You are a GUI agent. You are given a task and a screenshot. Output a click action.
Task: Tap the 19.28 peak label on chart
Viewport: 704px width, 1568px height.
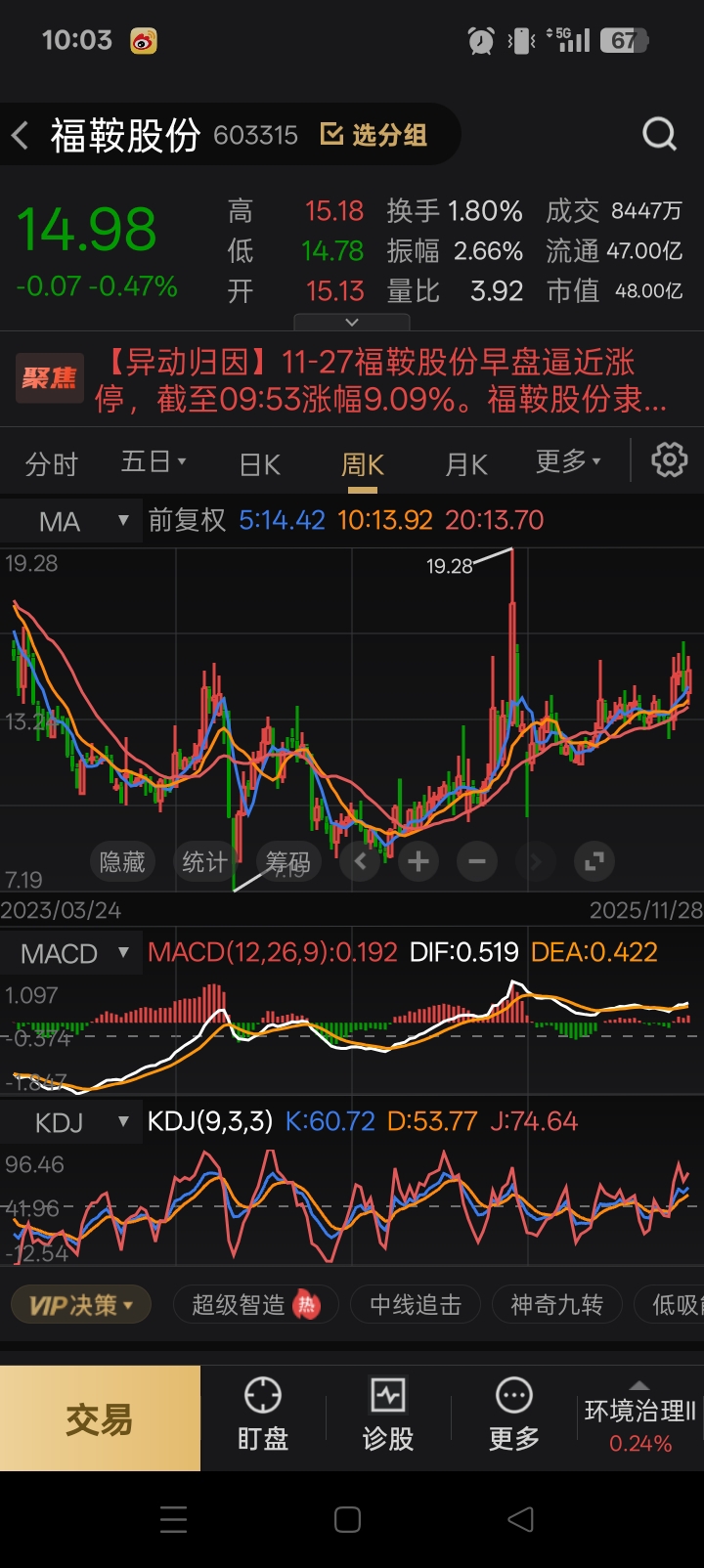450,566
